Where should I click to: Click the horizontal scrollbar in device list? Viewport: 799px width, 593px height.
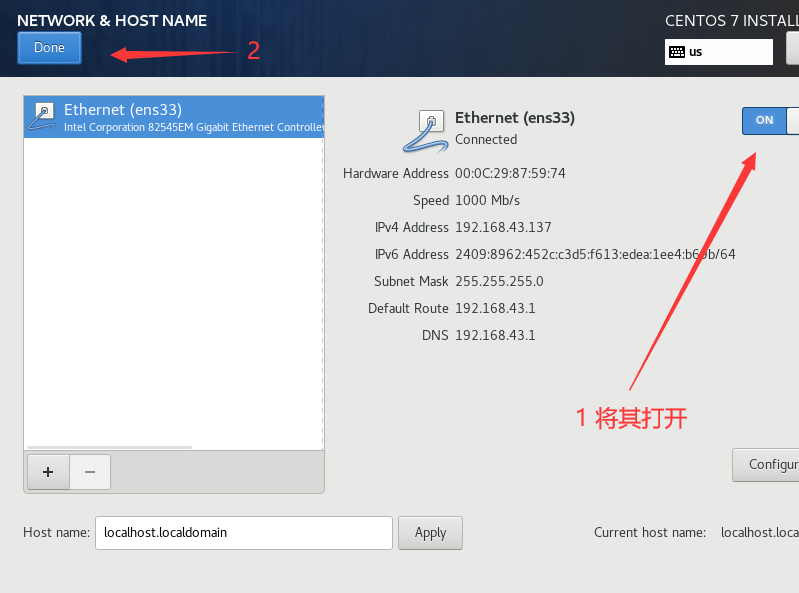point(110,447)
